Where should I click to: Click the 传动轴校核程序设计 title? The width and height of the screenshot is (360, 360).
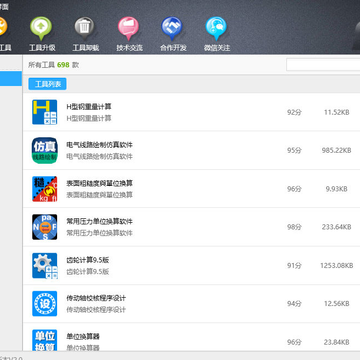96,298
